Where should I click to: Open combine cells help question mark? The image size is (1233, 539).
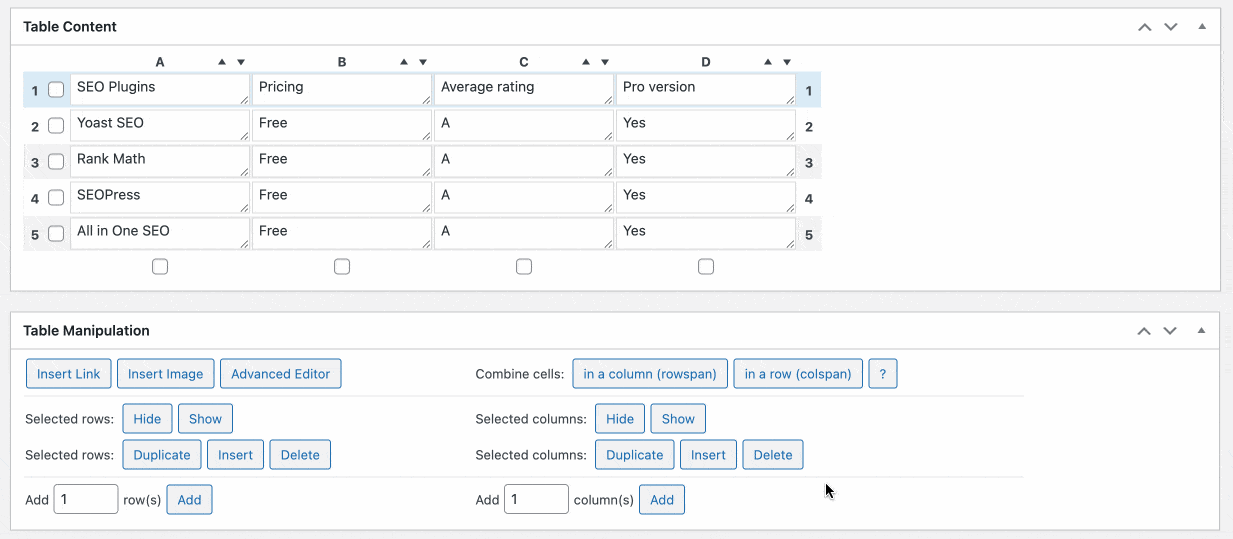click(883, 374)
